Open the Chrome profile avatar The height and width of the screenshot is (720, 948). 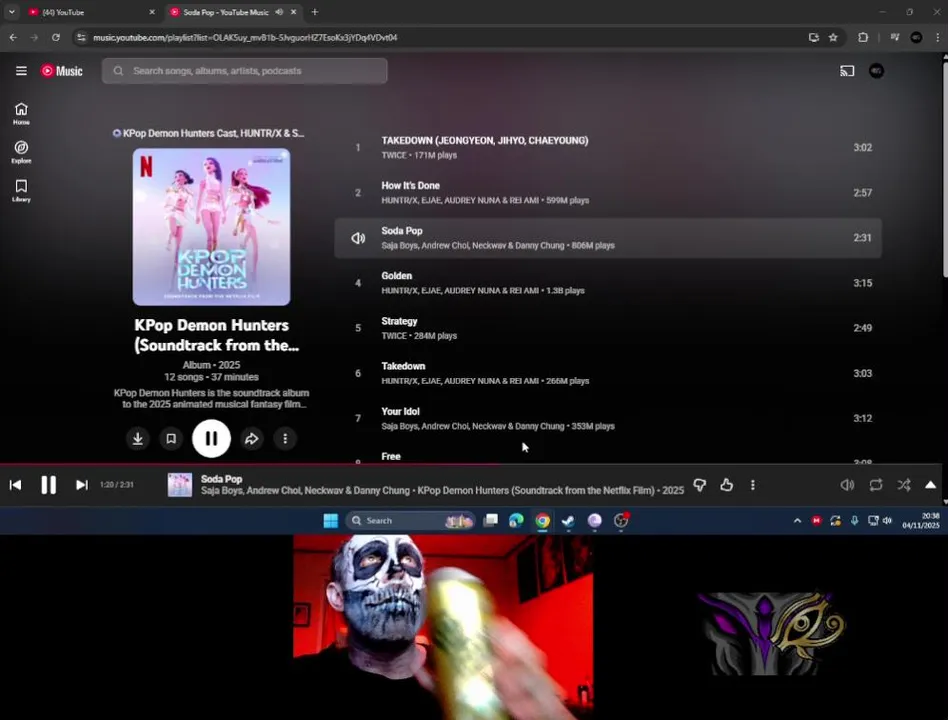tap(916, 37)
